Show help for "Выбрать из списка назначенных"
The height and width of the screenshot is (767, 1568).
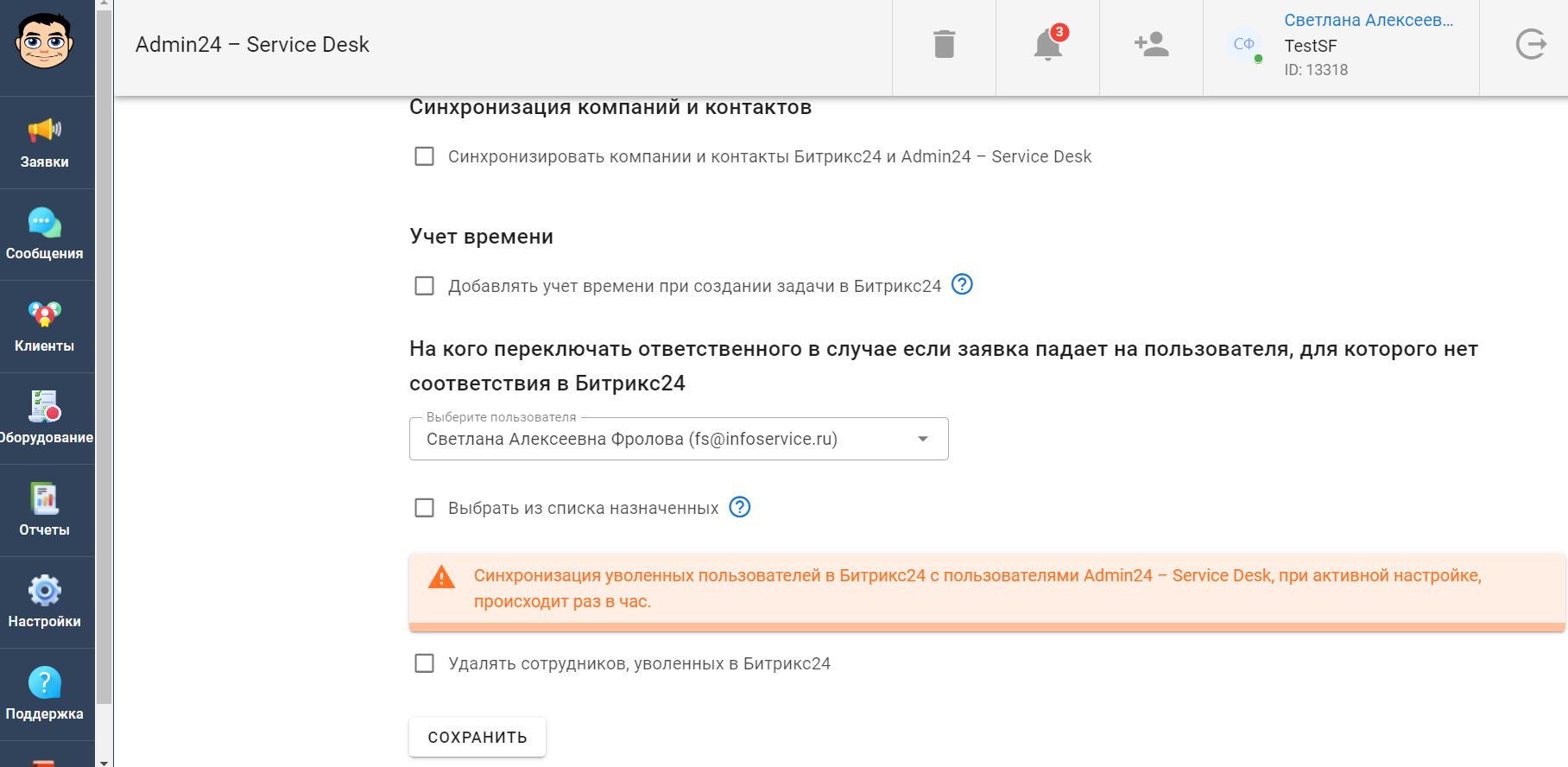[x=740, y=507]
